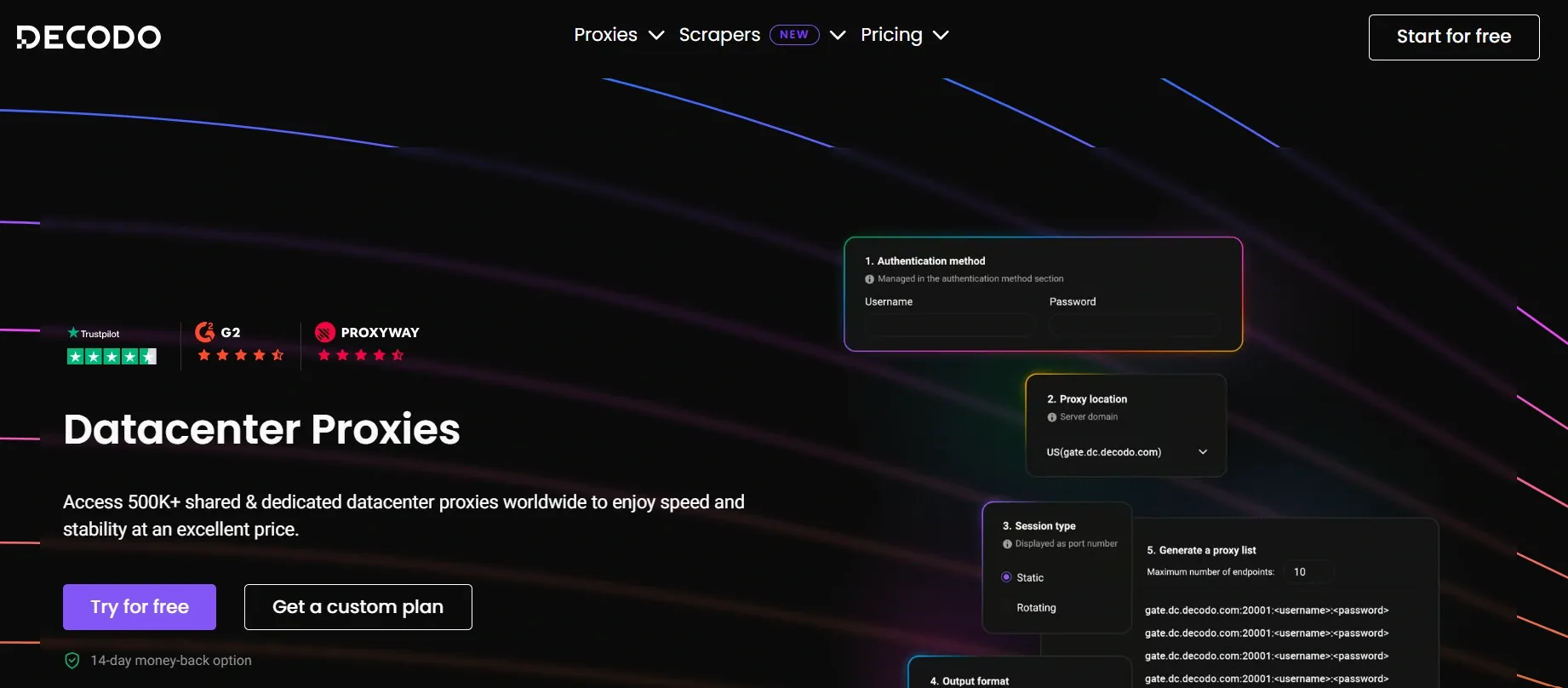Click the Trustpilot green star rating

coord(112,357)
